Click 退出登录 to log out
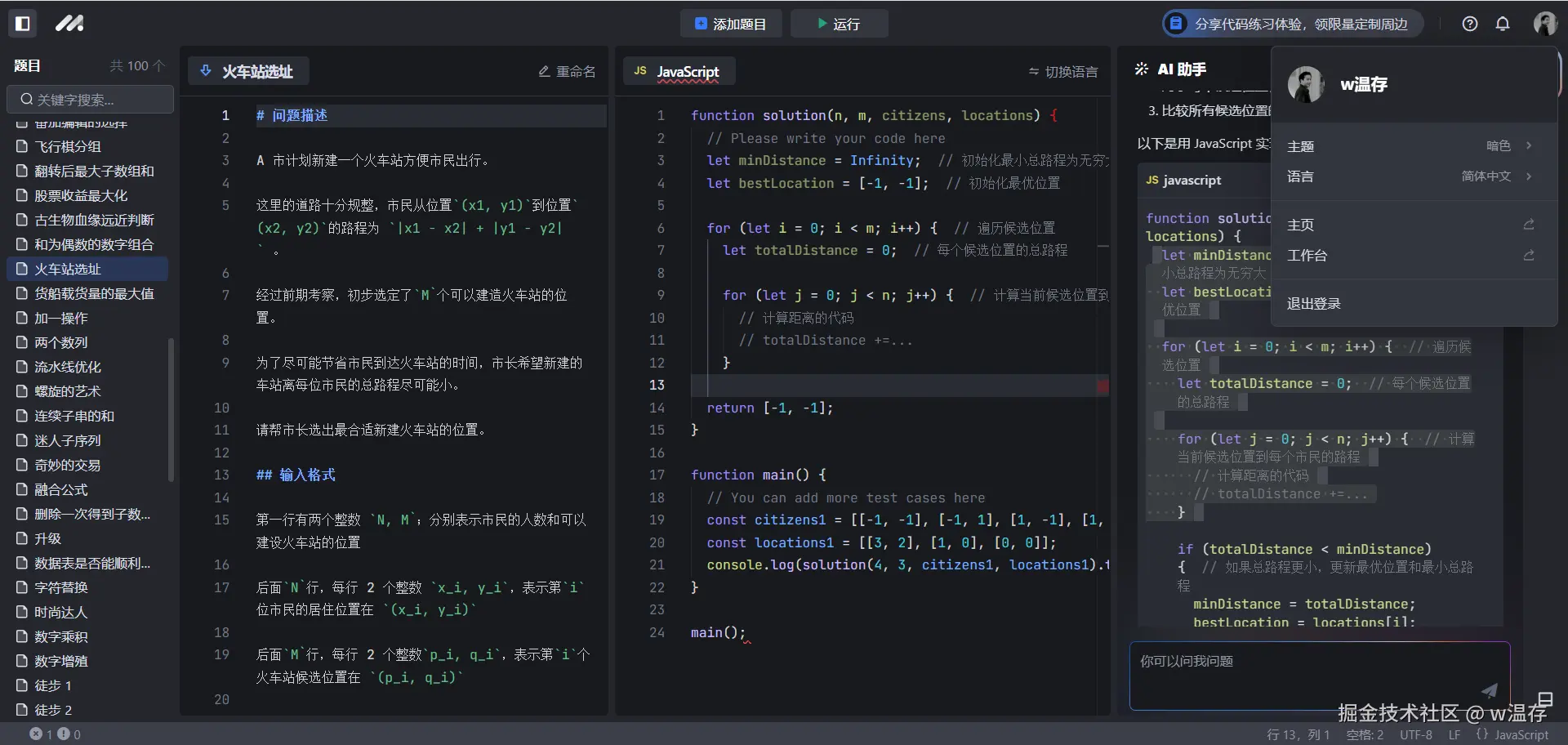Viewport: 1568px width, 745px height. click(x=1313, y=303)
